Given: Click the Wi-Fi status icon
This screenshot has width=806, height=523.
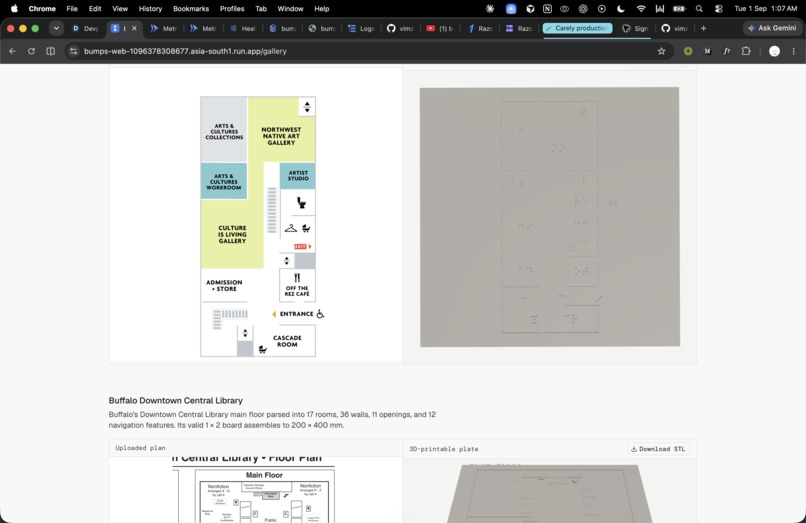Looking at the screenshot, I should click(x=641, y=9).
